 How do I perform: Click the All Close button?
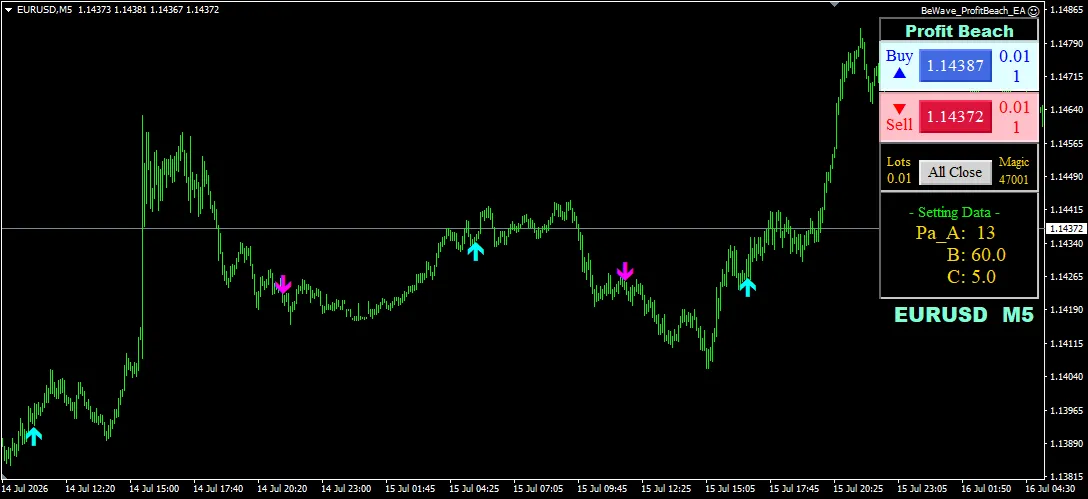click(955, 172)
